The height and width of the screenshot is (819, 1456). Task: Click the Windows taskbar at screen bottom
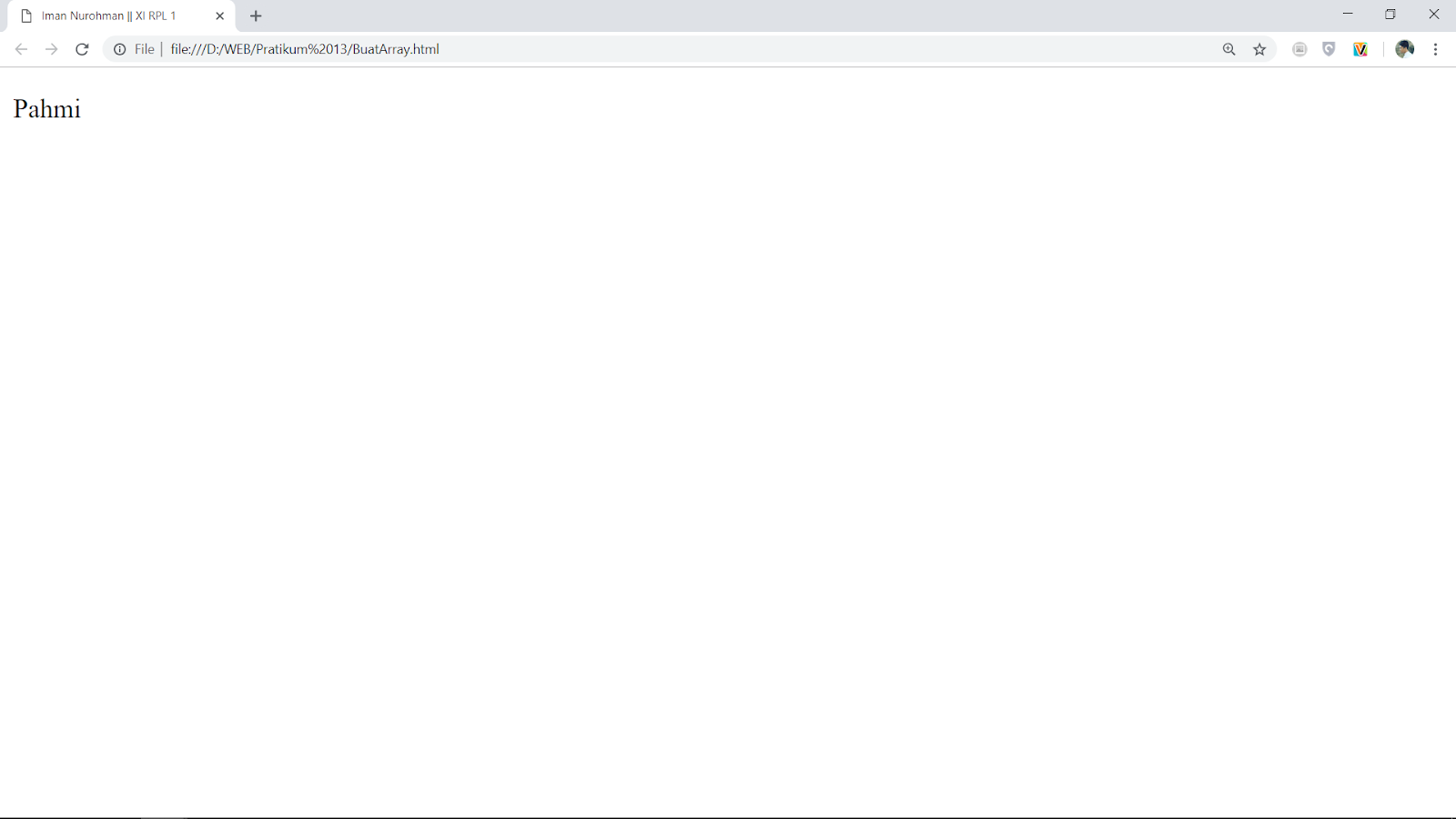[x=728, y=814]
